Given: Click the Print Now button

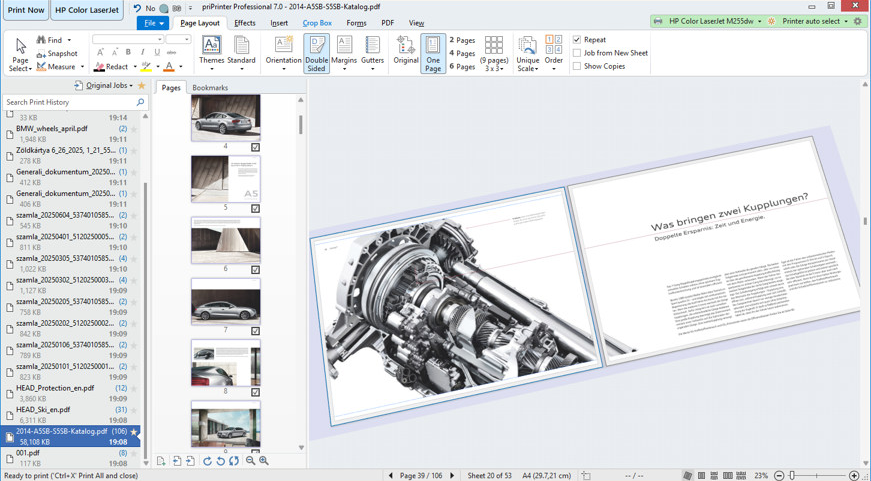Looking at the screenshot, I should [25, 10].
